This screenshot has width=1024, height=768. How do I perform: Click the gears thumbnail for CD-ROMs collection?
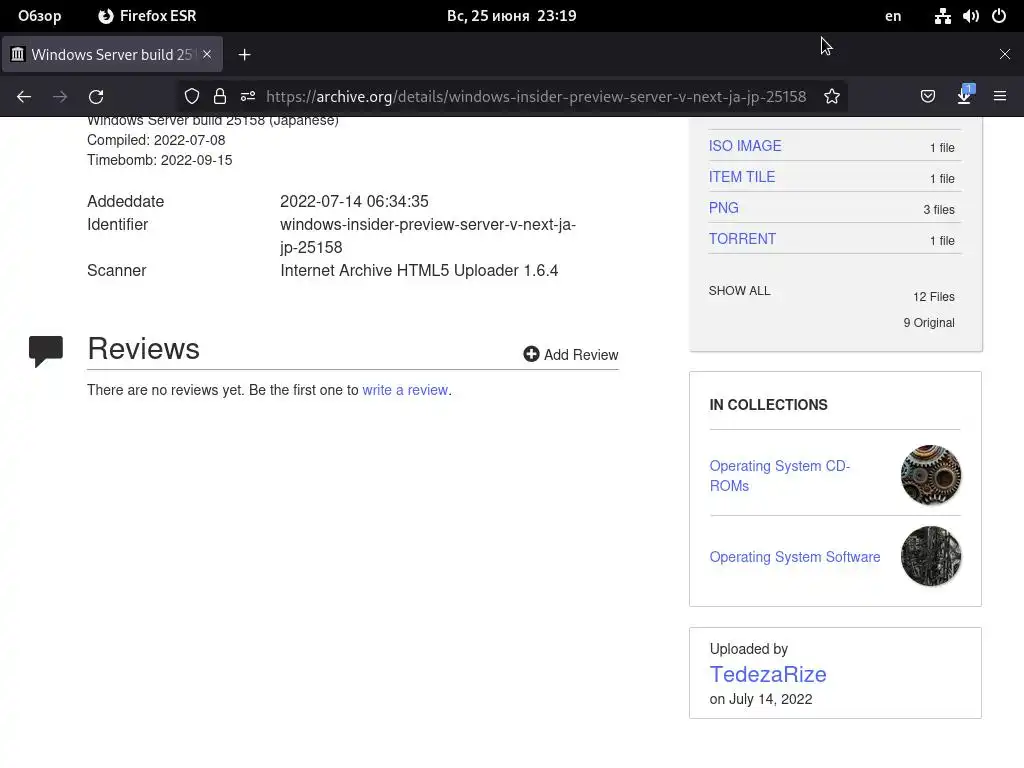point(931,475)
